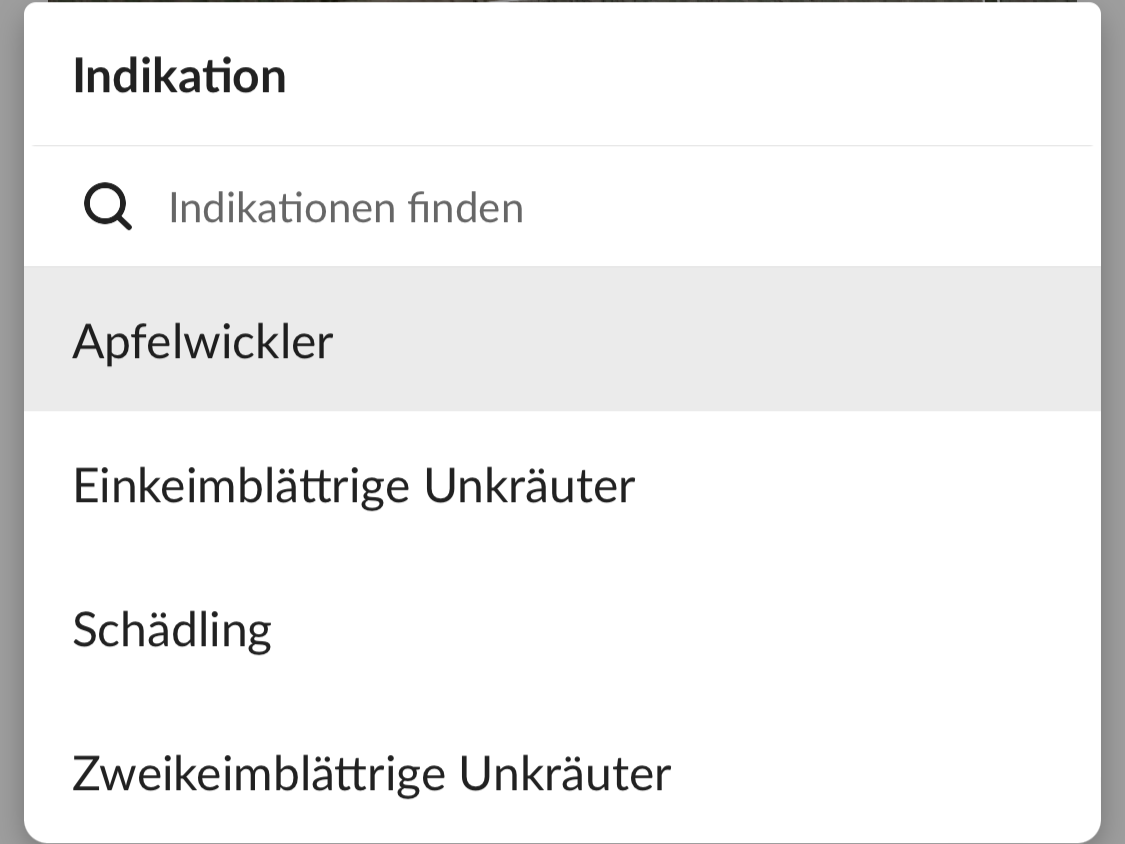Screen dimensions: 1125x844
Task: Click the 'Indikation' dialog heading
Action: [x=179, y=77]
